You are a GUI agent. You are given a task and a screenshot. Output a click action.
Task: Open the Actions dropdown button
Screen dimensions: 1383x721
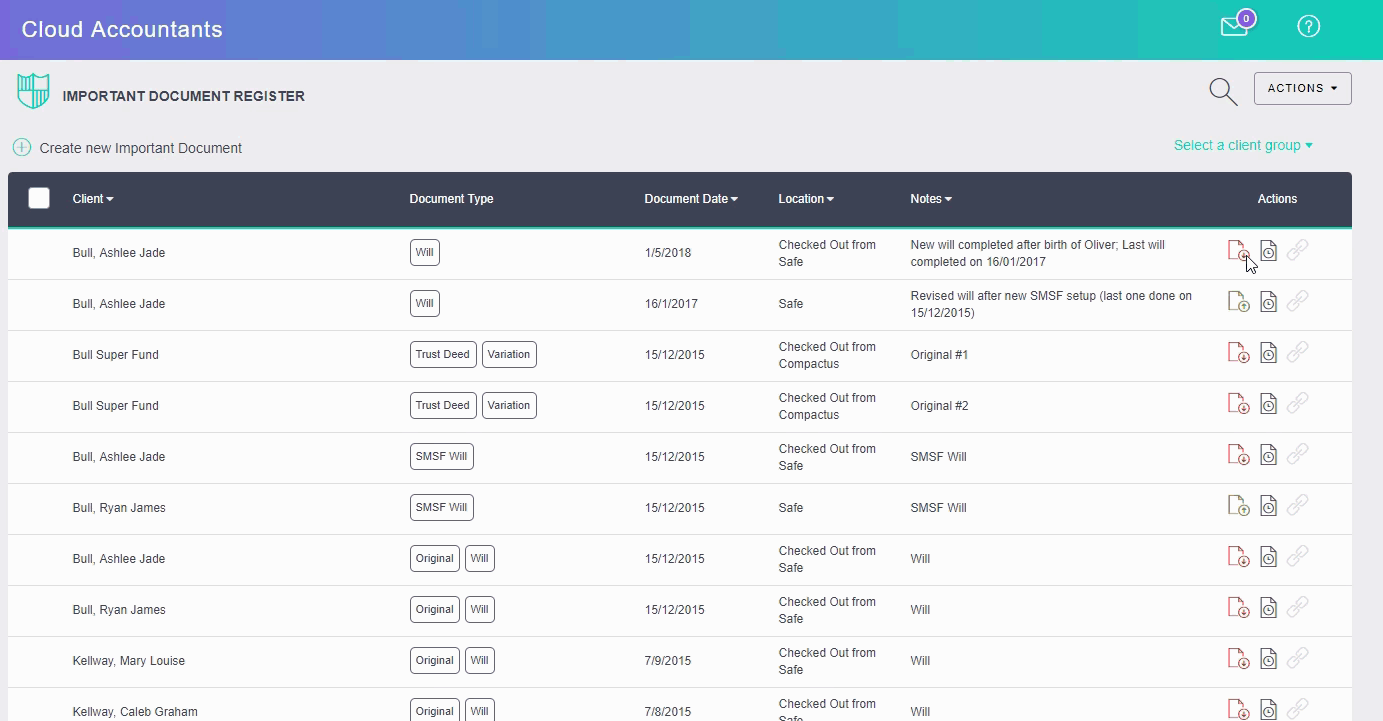[x=1302, y=88]
